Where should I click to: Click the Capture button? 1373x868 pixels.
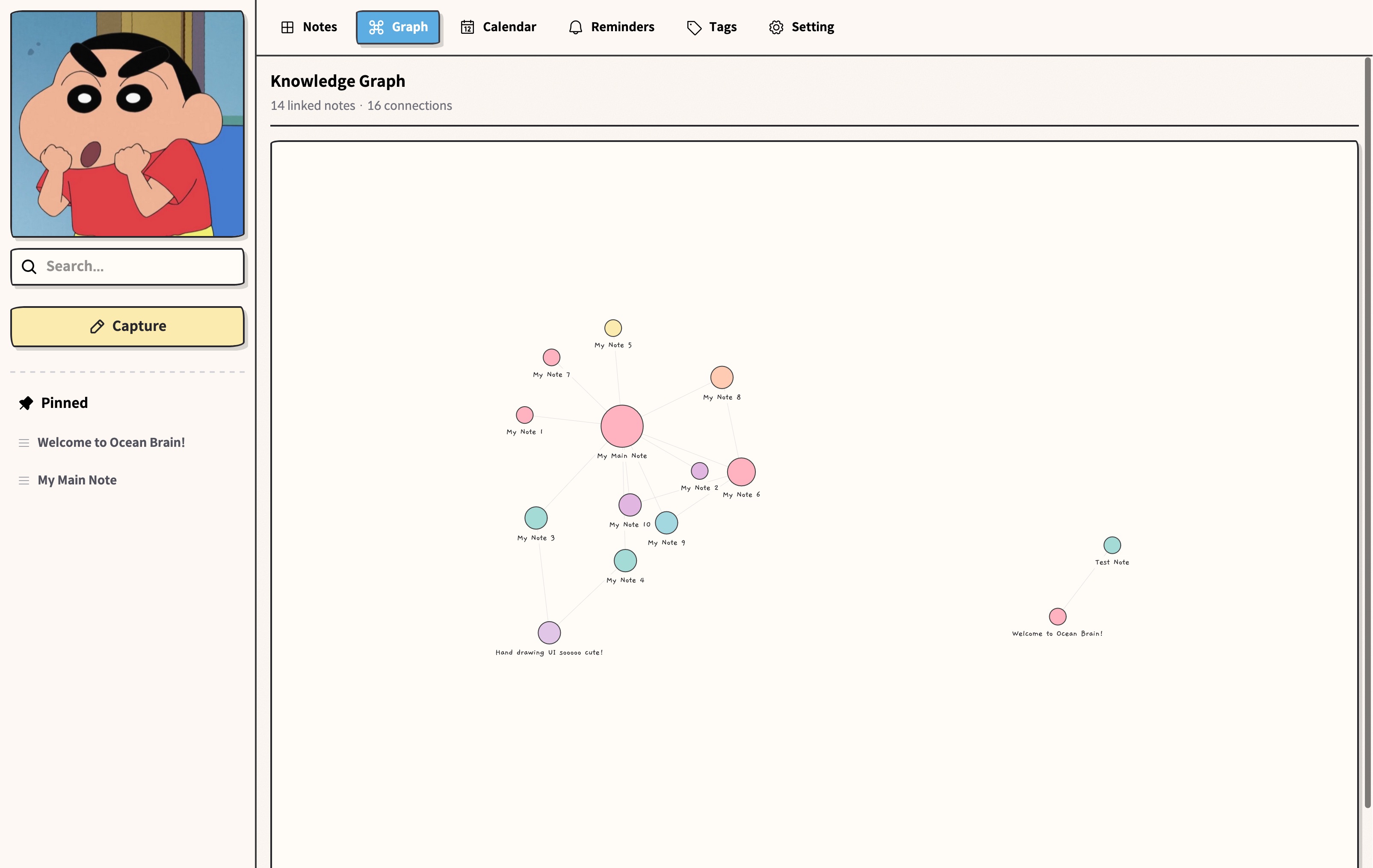[x=128, y=326]
